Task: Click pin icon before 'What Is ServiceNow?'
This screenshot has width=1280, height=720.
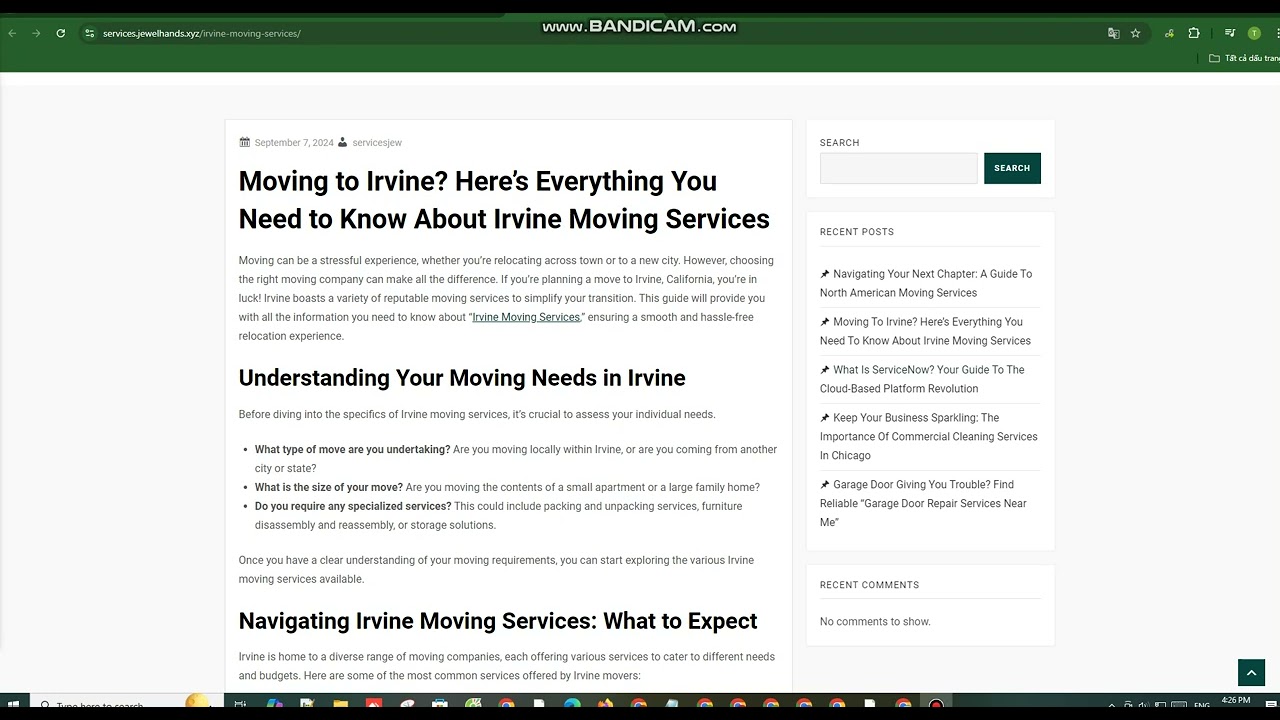Action: point(825,370)
